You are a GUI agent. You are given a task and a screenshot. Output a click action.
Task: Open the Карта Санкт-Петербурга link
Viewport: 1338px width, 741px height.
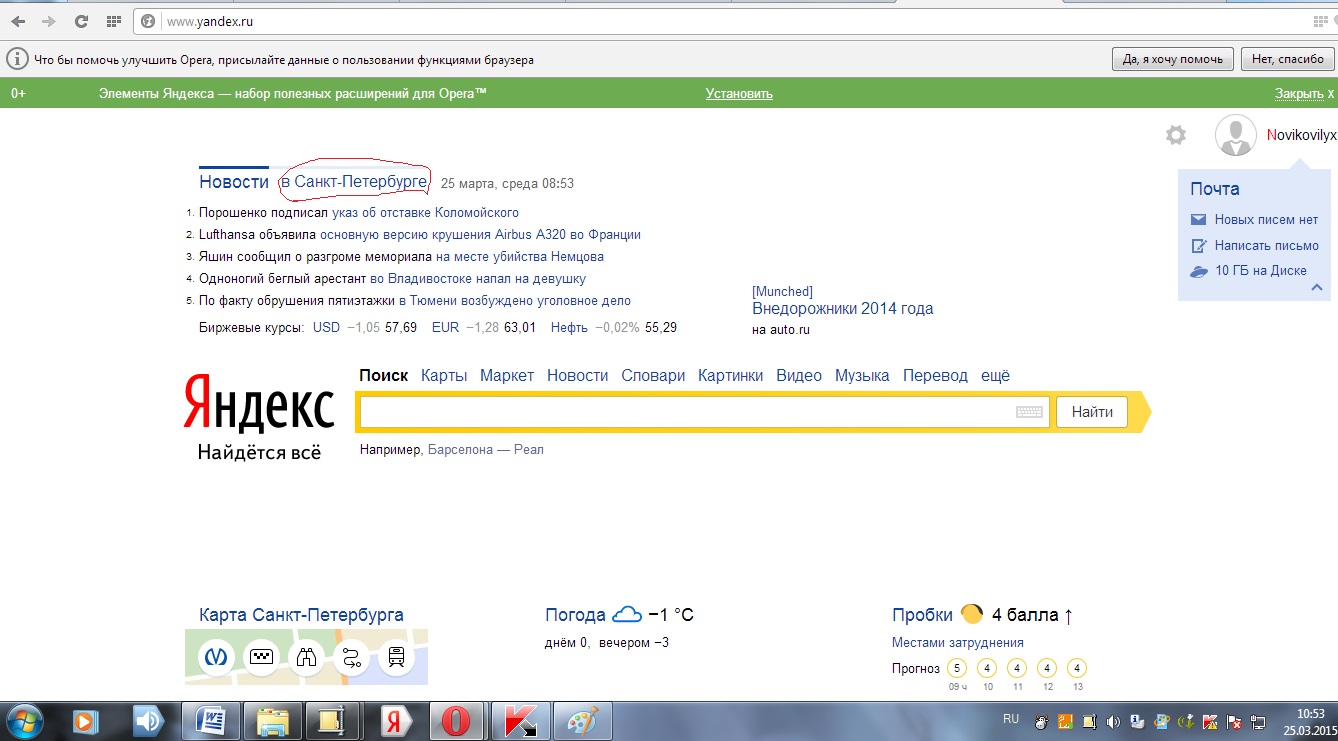[x=301, y=615]
